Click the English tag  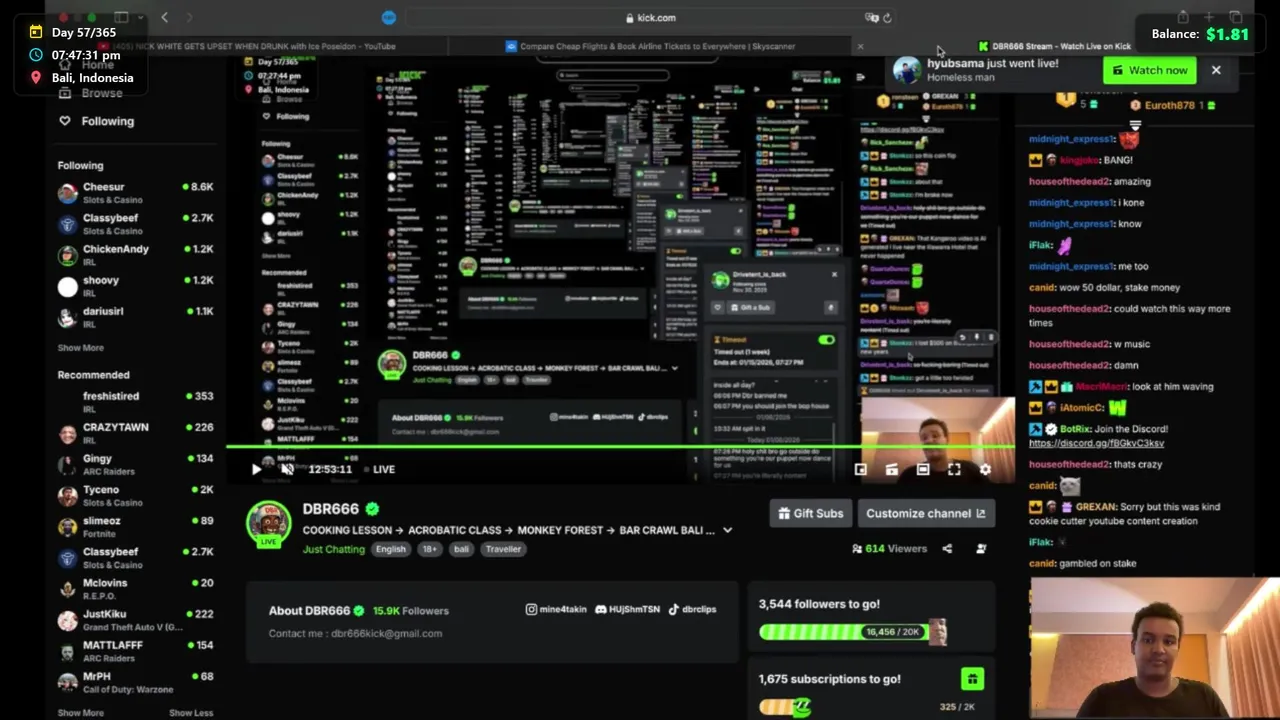click(x=391, y=549)
